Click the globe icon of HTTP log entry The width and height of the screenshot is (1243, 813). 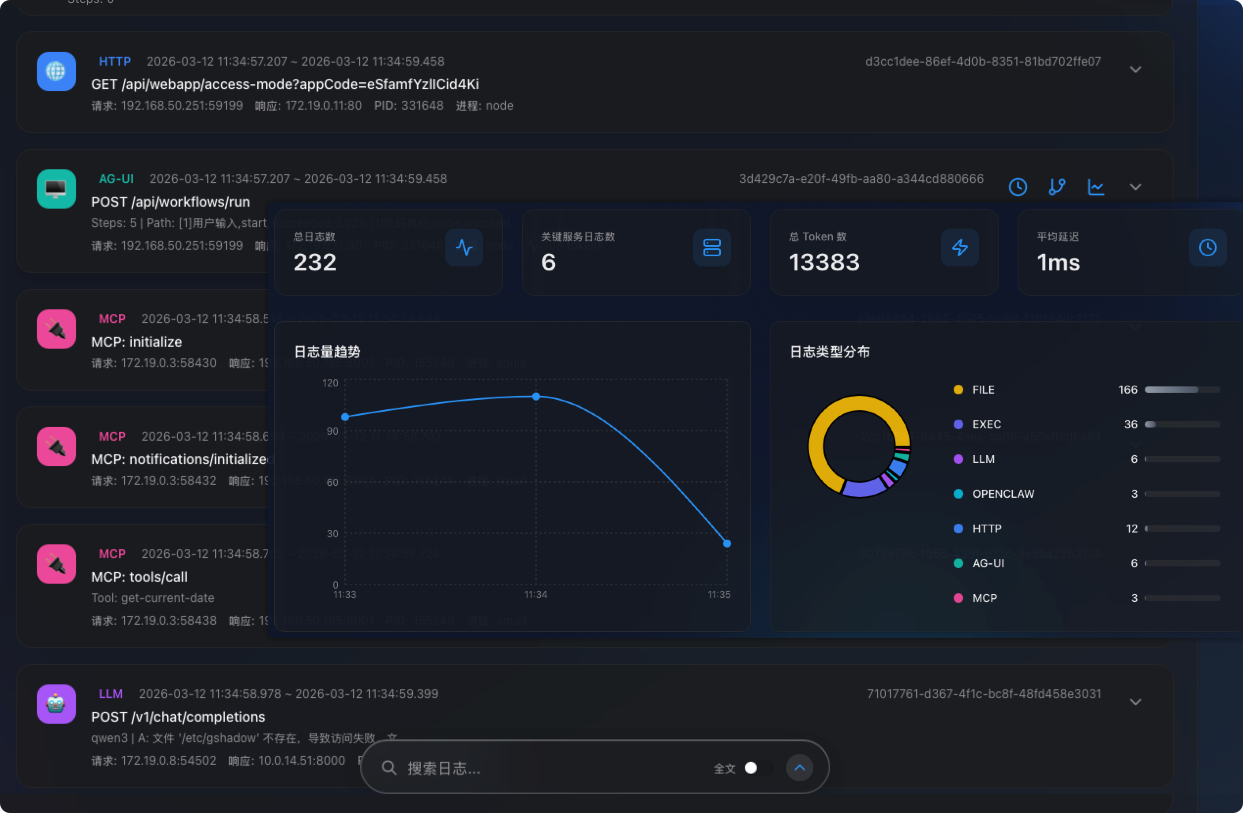56,71
